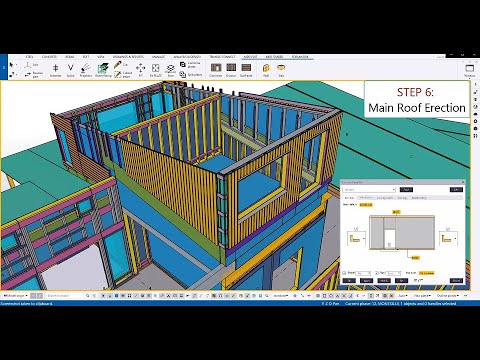Select the SubPanel tool

pyautogui.click(x=246, y=68)
